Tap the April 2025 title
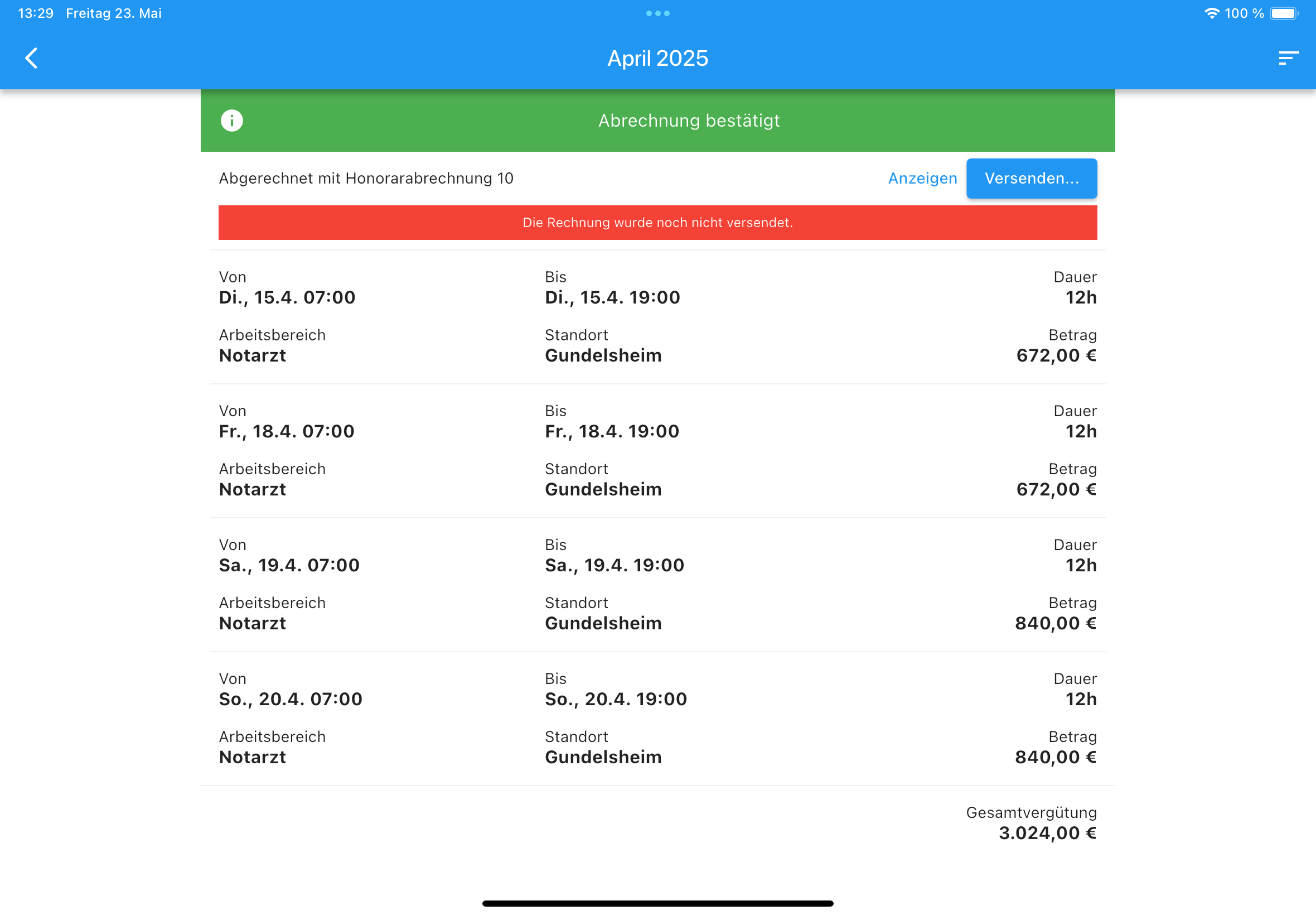Viewport: 1316px width, 915px height. pyautogui.click(x=657, y=59)
